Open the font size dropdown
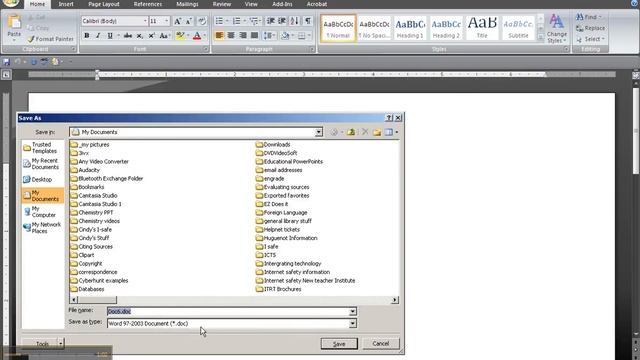This screenshot has width=640, height=360. [x=167, y=21]
